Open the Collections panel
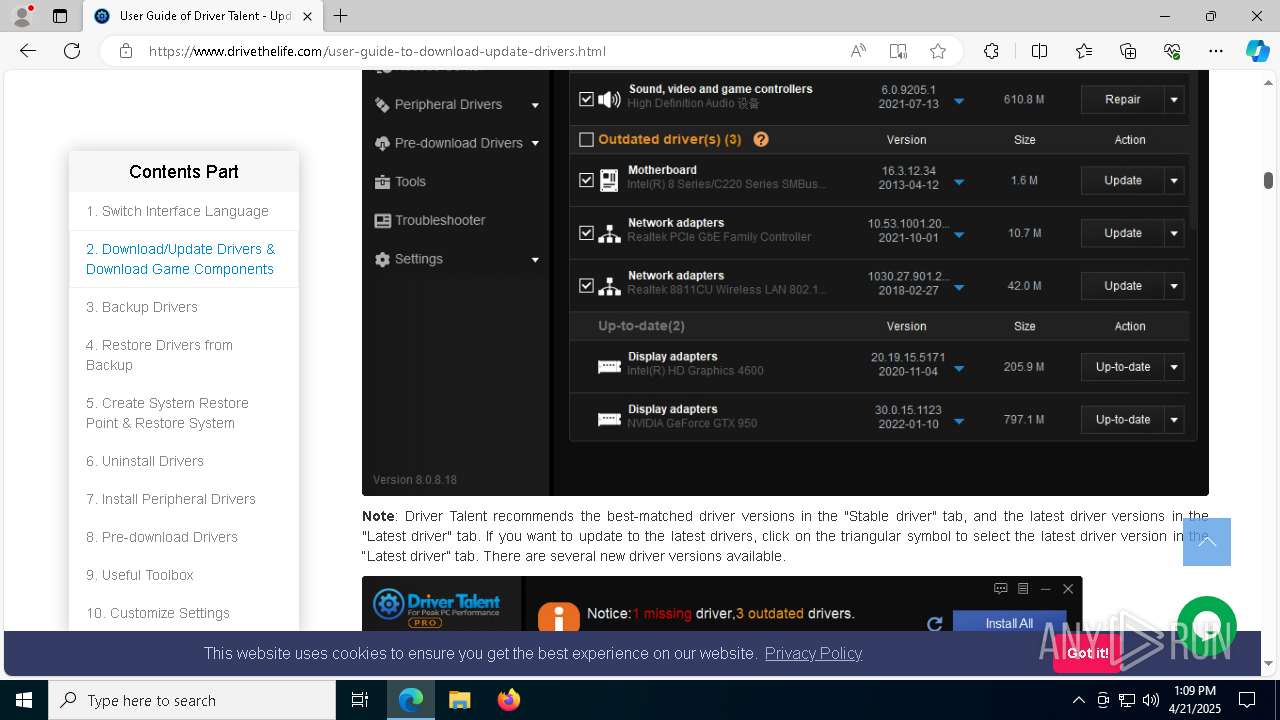This screenshot has width=1280, height=720. (x=1128, y=51)
